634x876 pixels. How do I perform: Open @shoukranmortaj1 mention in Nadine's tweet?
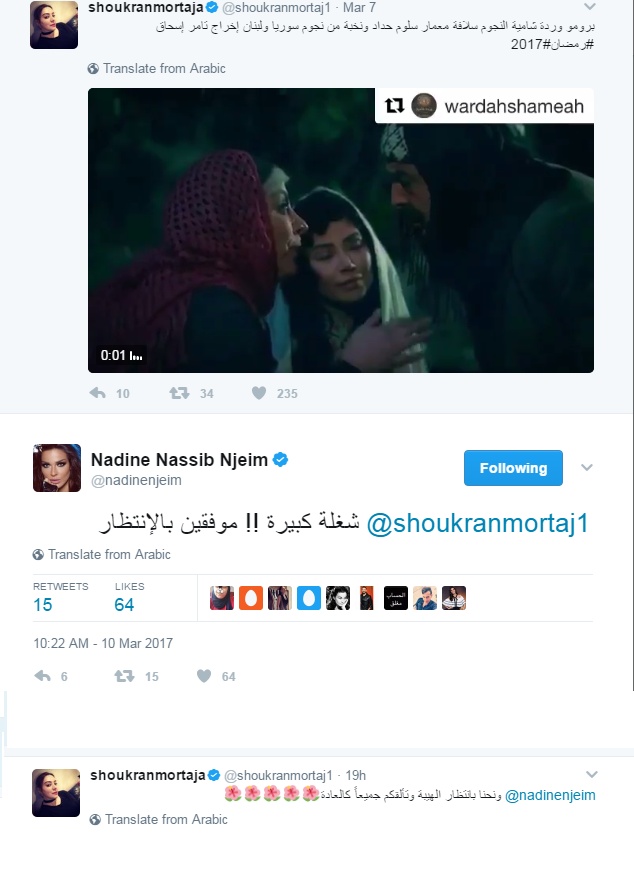478,524
